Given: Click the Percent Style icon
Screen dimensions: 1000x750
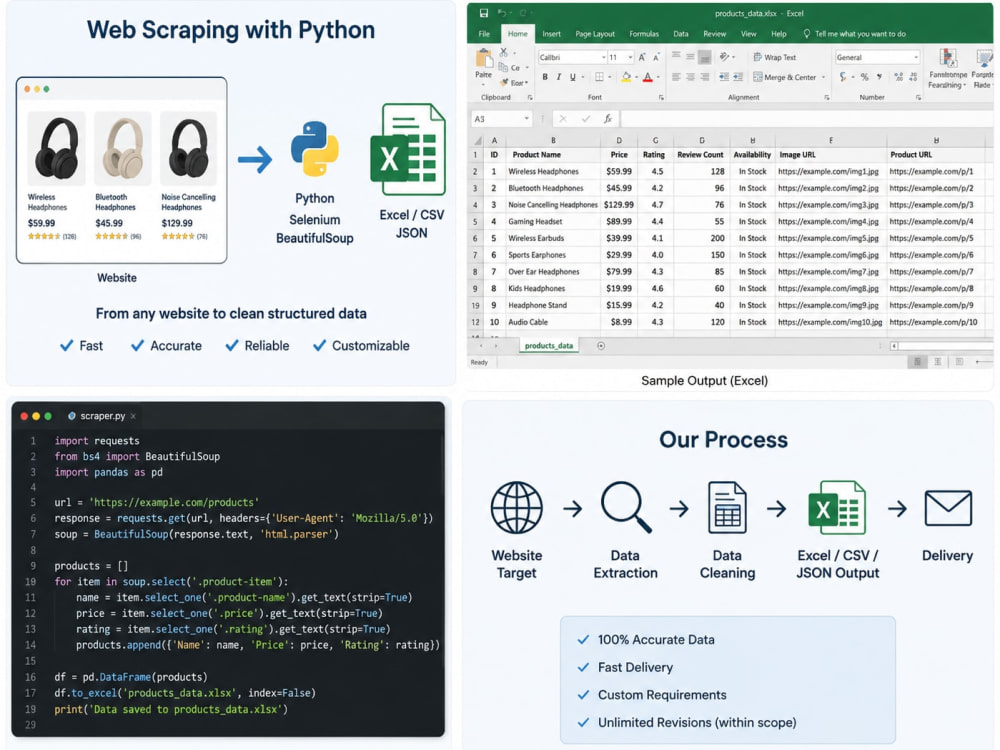Looking at the screenshot, I should (x=865, y=77).
